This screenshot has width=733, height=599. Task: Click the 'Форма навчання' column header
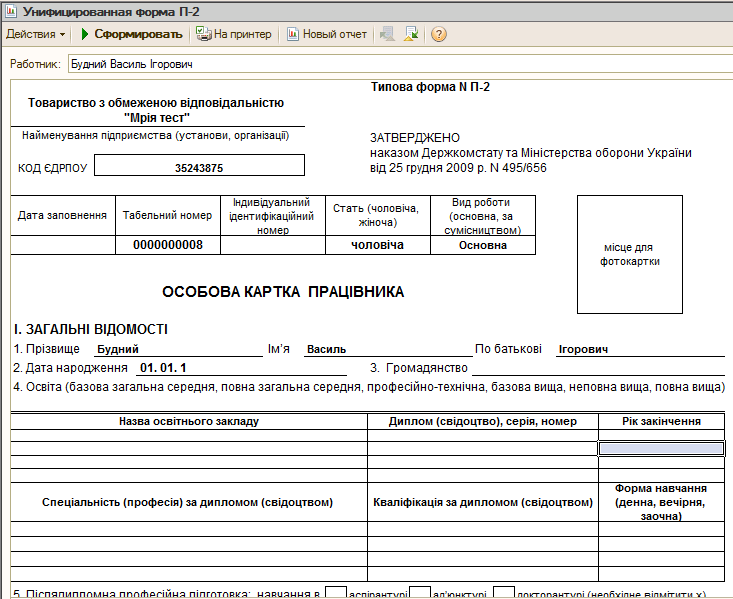661,502
